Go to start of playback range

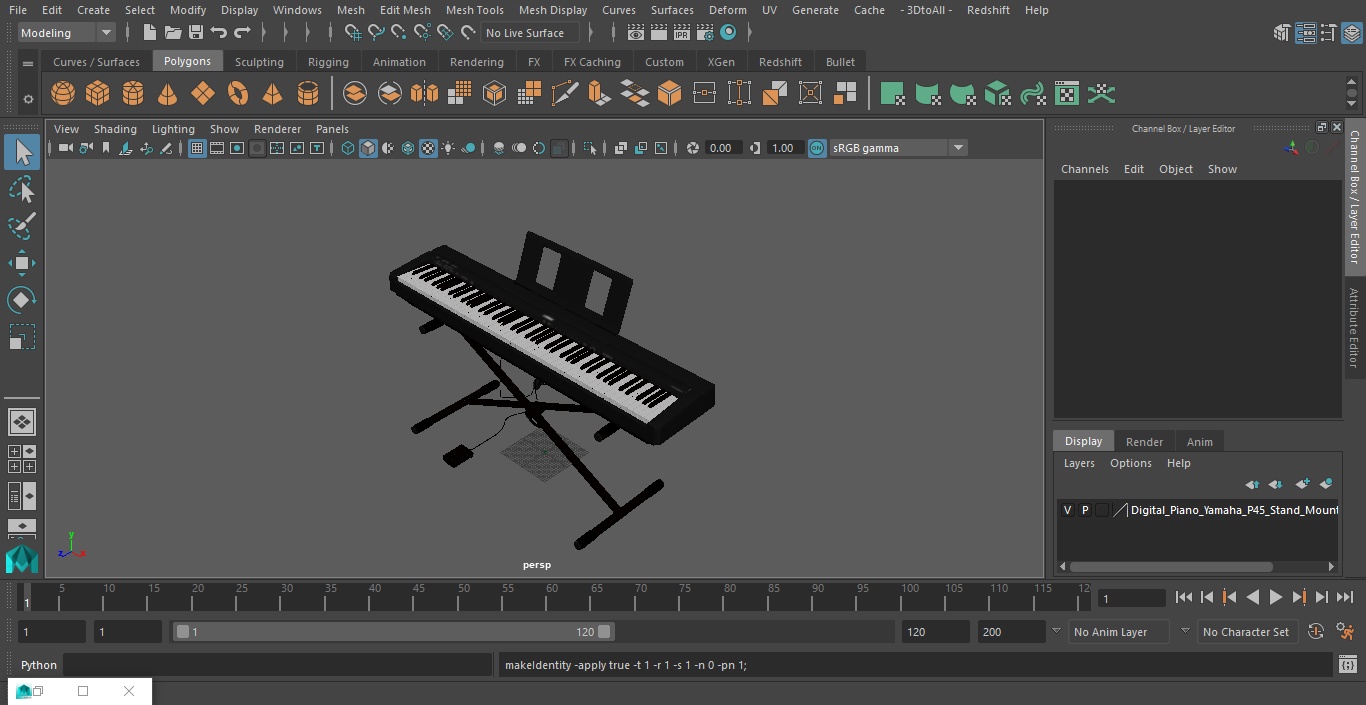[x=1184, y=597]
